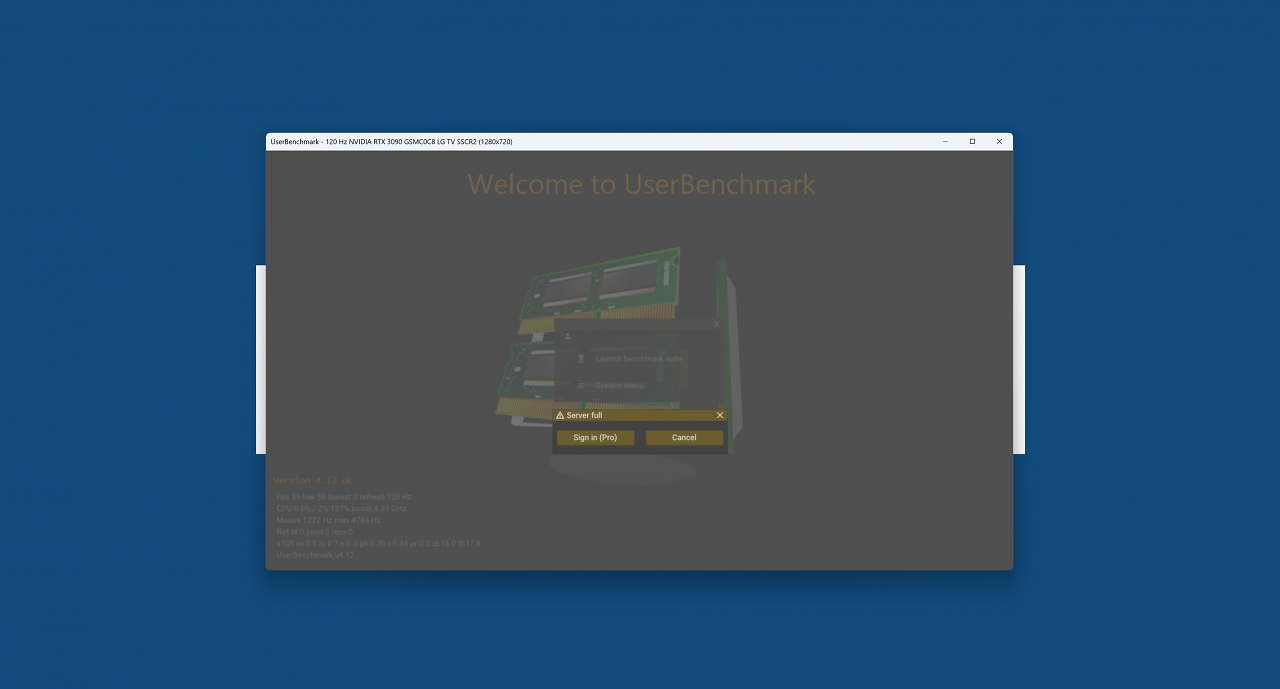Screen dimensions: 1280x689
Task: Click the UserBenchmark v4.12 footer text
Action: [315, 555]
